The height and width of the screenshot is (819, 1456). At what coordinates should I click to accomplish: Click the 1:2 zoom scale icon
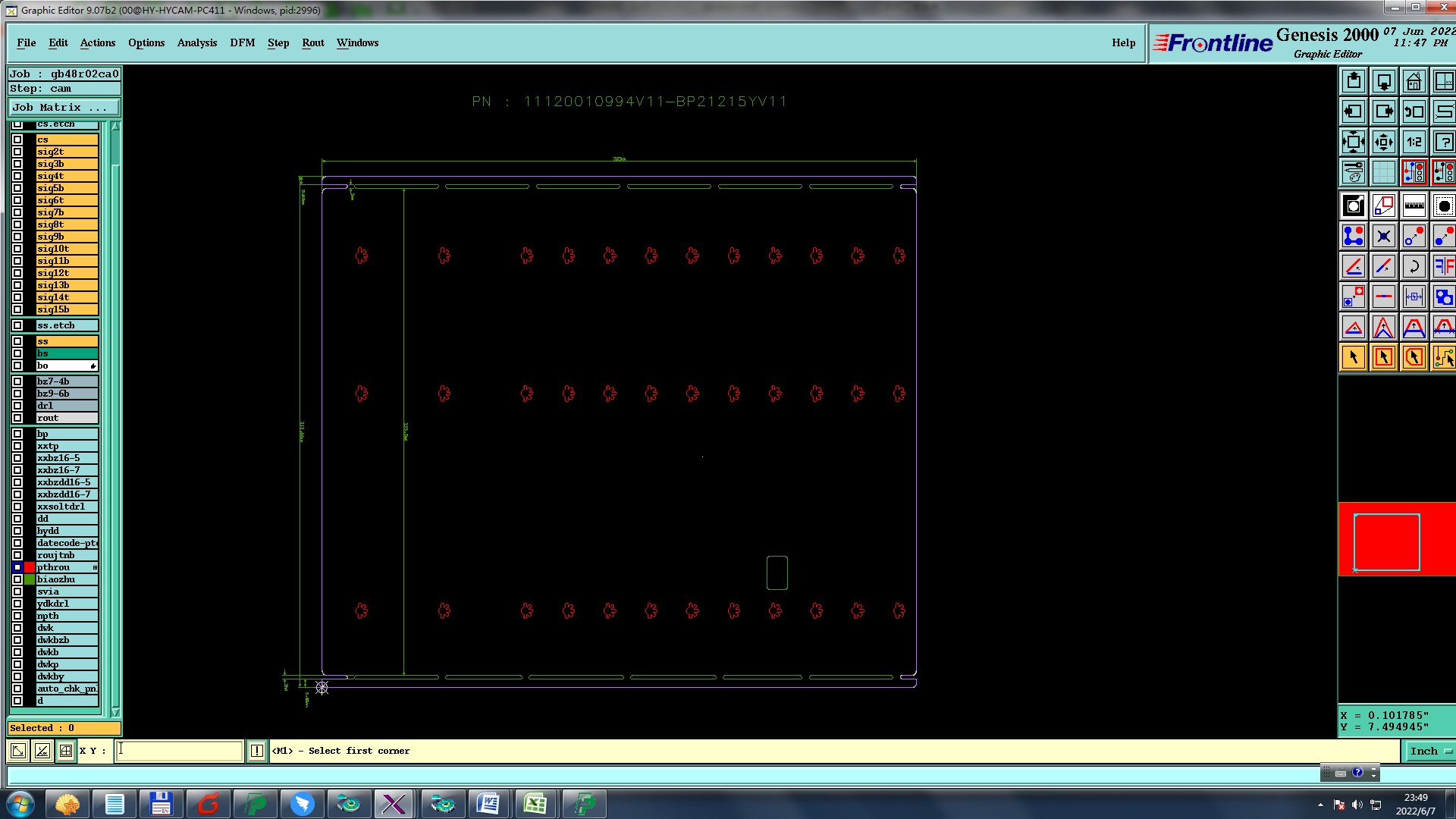pos(1414,142)
